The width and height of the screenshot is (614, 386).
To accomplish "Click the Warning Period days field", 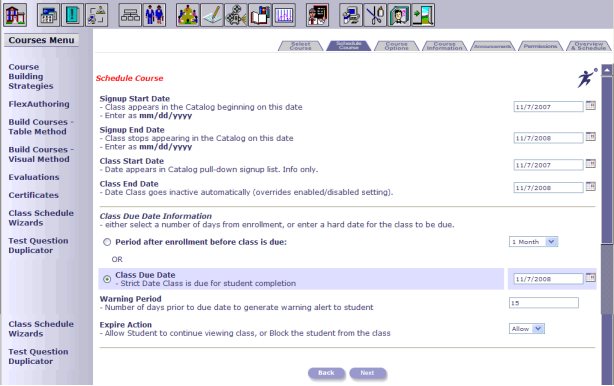I will [544, 303].
